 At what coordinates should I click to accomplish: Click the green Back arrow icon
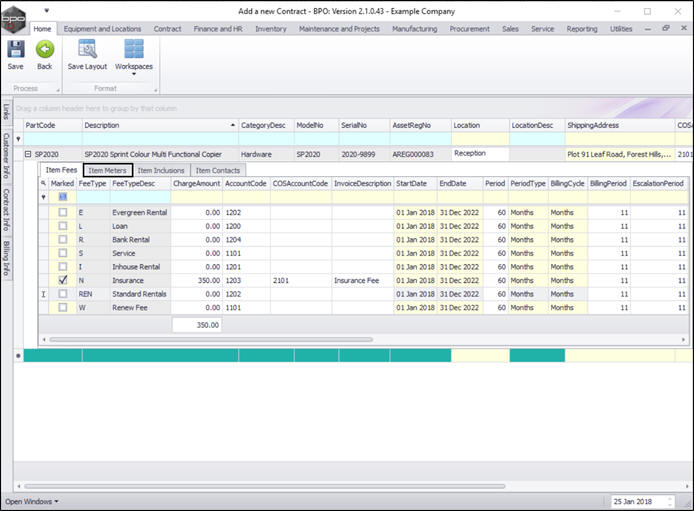(x=44, y=50)
